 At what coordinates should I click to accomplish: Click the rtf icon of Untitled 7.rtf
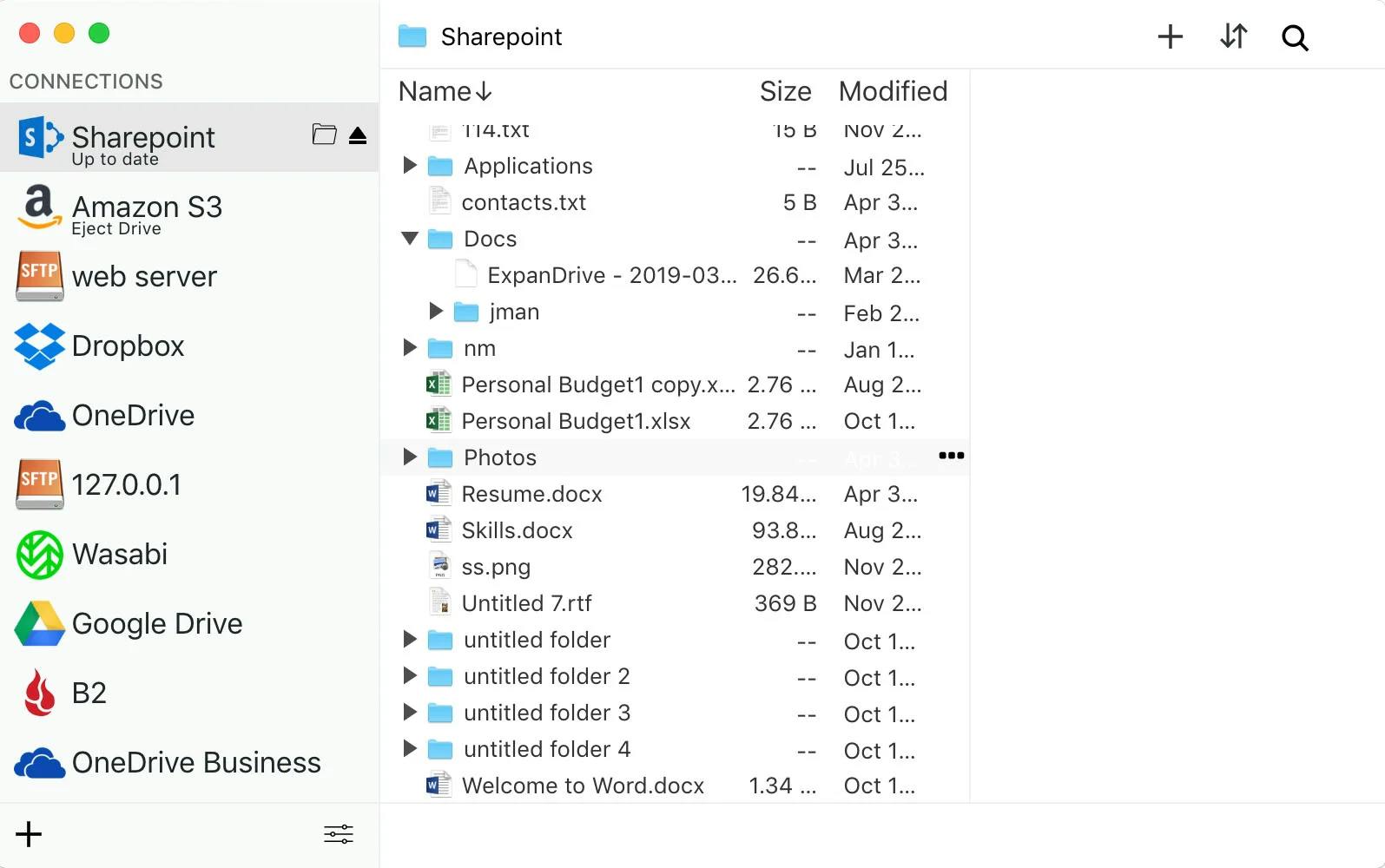pyautogui.click(x=440, y=602)
